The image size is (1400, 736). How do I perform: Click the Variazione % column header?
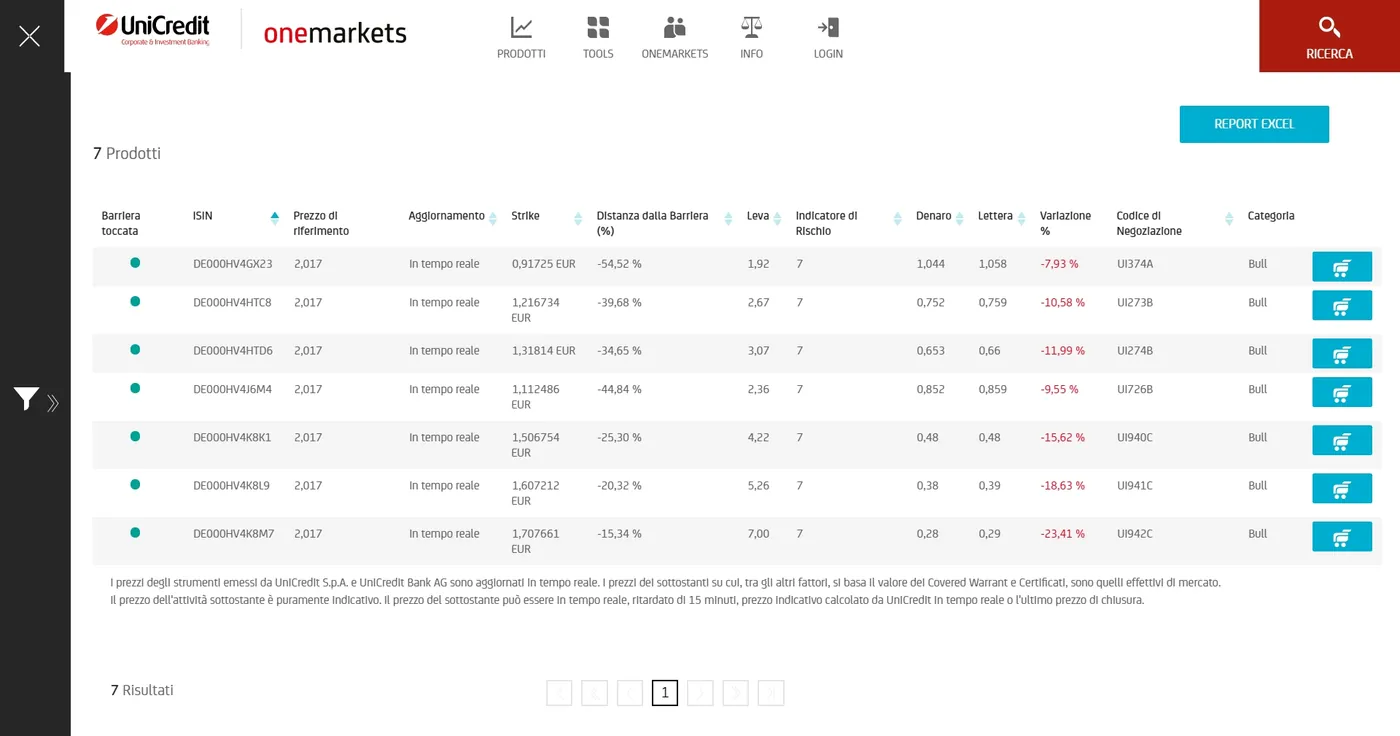point(1065,223)
